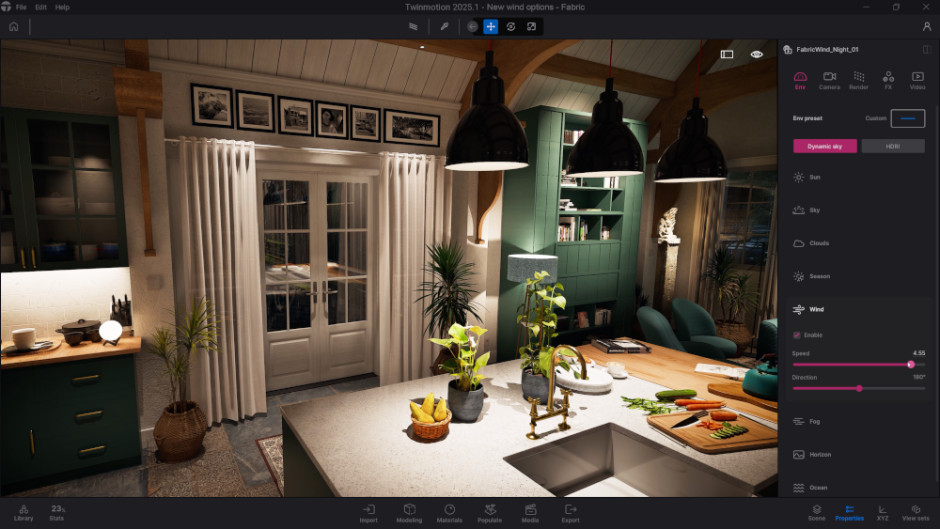The width and height of the screenshot is (940, 529).
Task: Open the Scene panel
Action: click(x=817, y=512)
